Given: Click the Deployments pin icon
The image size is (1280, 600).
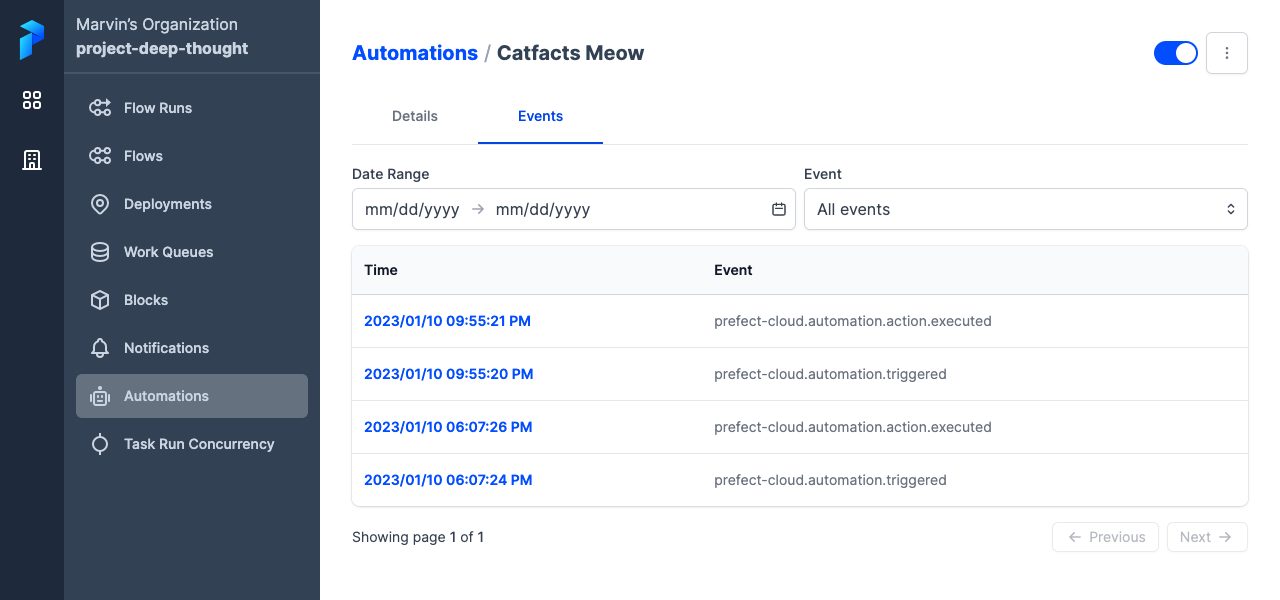Looking at the screenshot, I should pyautogui.click(x=100, y=204).
